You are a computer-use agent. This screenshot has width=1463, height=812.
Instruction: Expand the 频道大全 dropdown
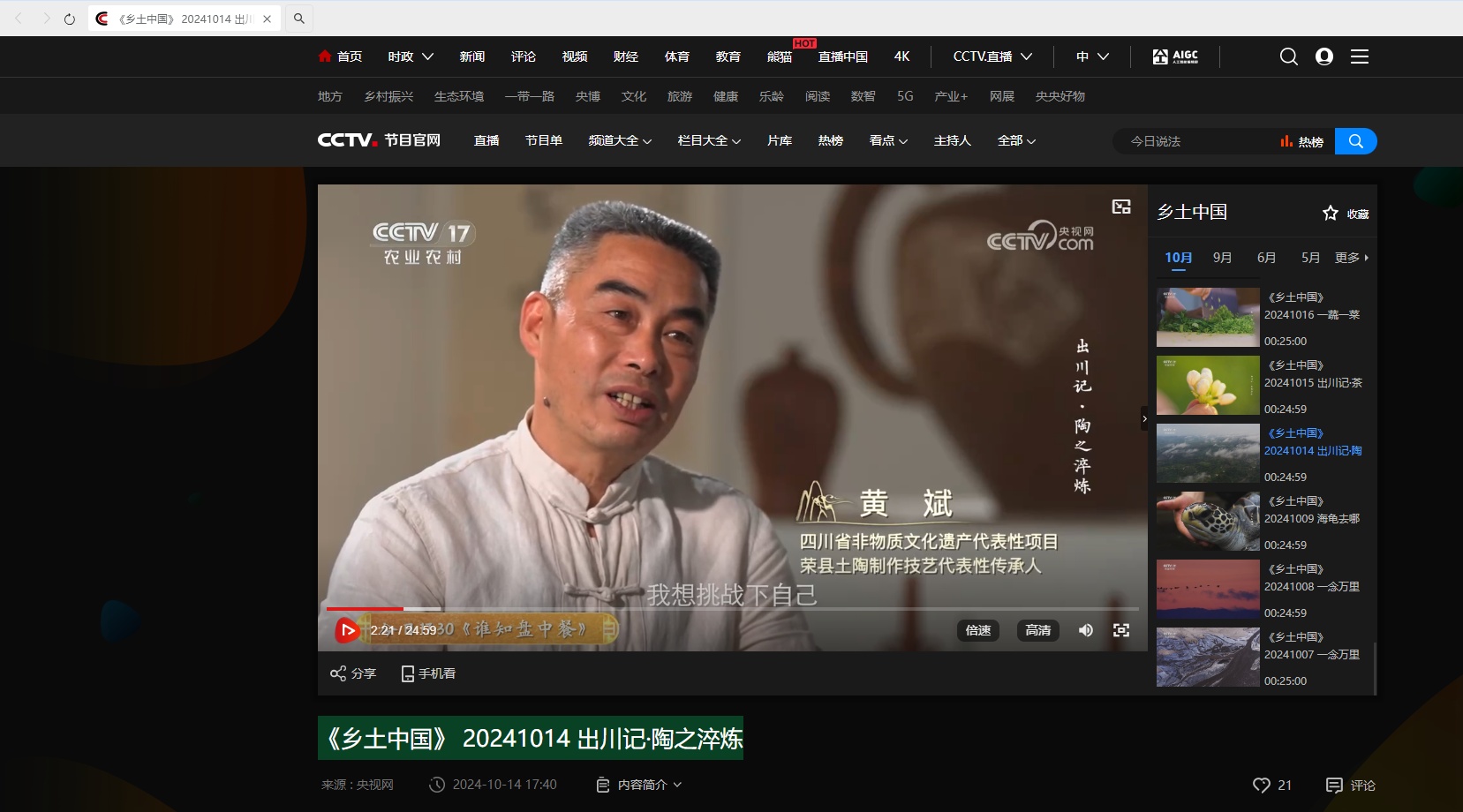point(619,140)
